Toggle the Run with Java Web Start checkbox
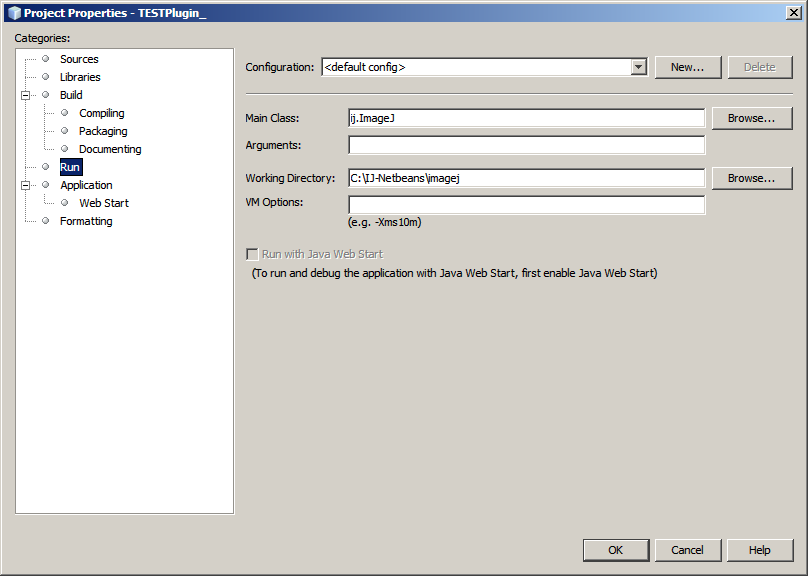Image resolution: width=808 pixels, height=576 pixels. tap(252, 254)
